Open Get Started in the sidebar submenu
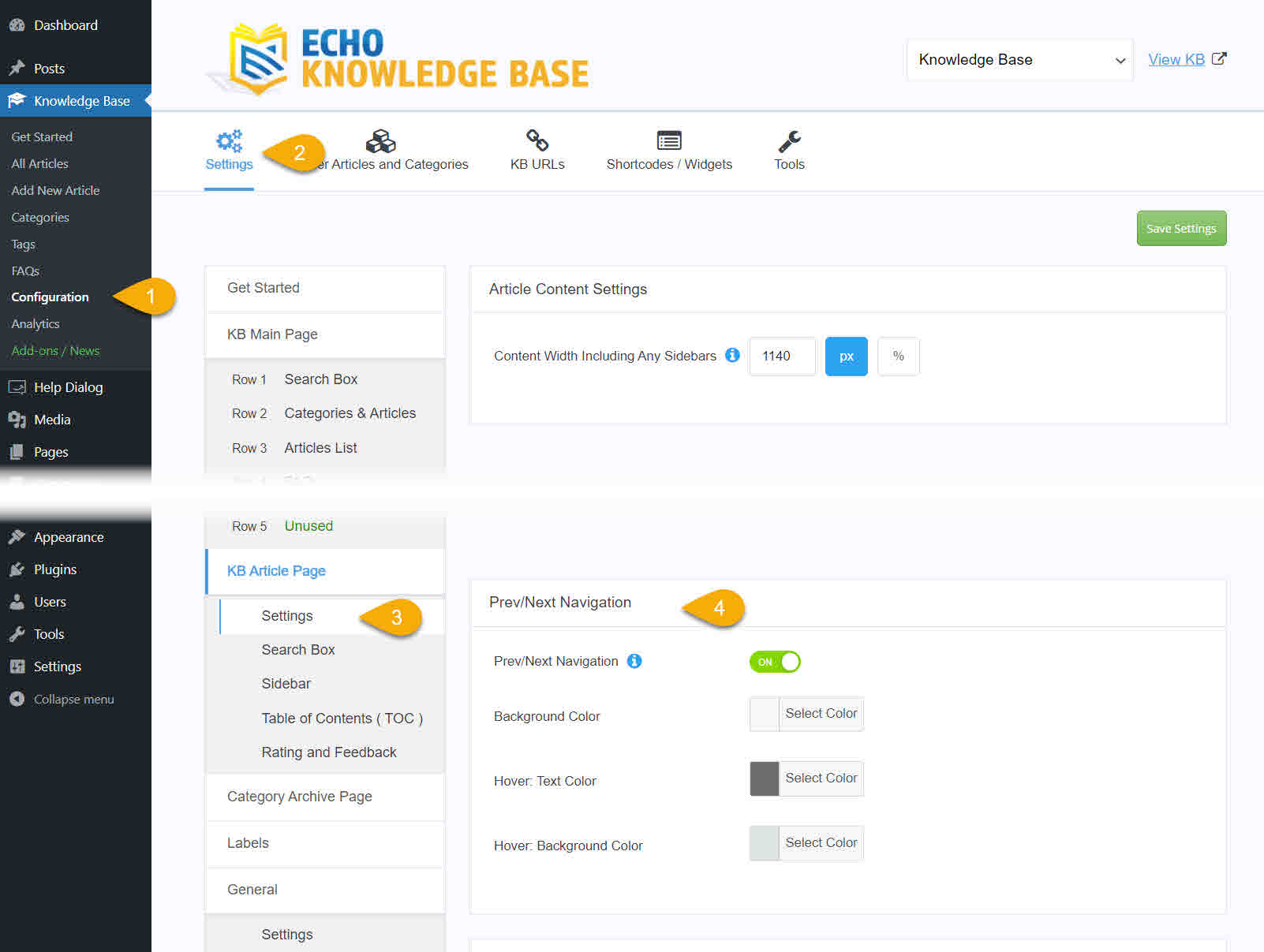 coord(42,136)
